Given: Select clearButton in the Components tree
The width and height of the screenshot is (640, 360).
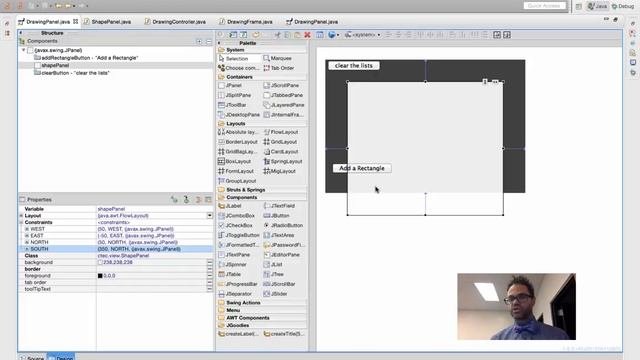Looking at the screenshot, I should pos(72,73).
